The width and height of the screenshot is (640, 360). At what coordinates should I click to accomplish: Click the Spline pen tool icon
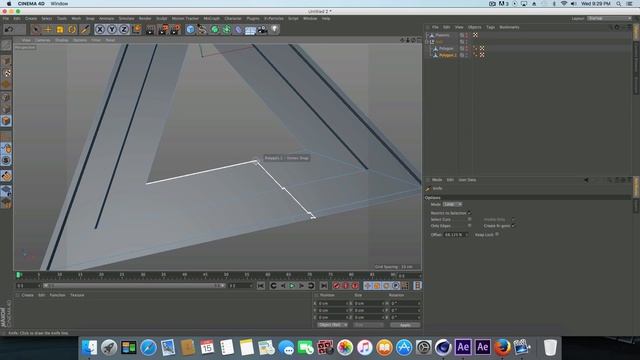tap(202, 29)
